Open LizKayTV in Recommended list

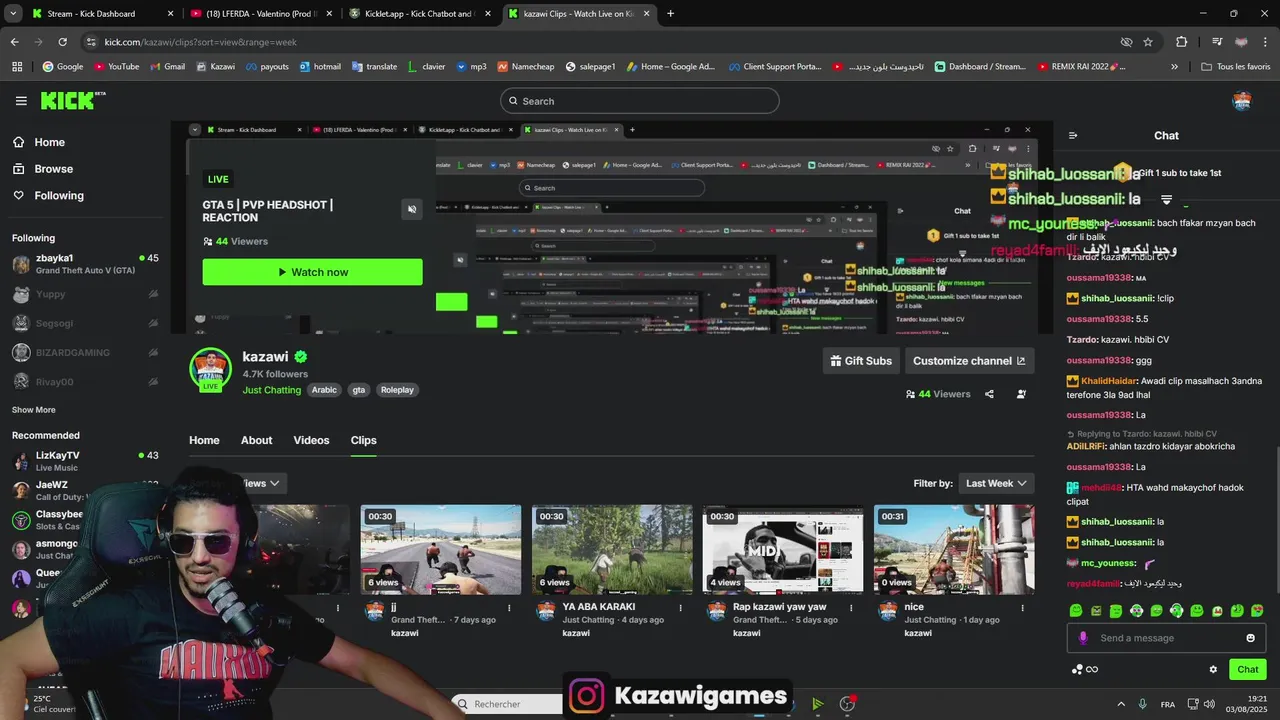click(85, 461)
